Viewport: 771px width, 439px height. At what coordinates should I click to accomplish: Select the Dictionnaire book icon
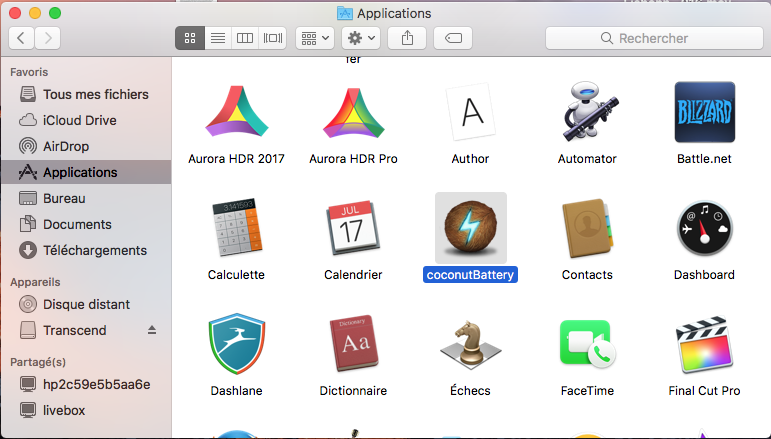354,344
